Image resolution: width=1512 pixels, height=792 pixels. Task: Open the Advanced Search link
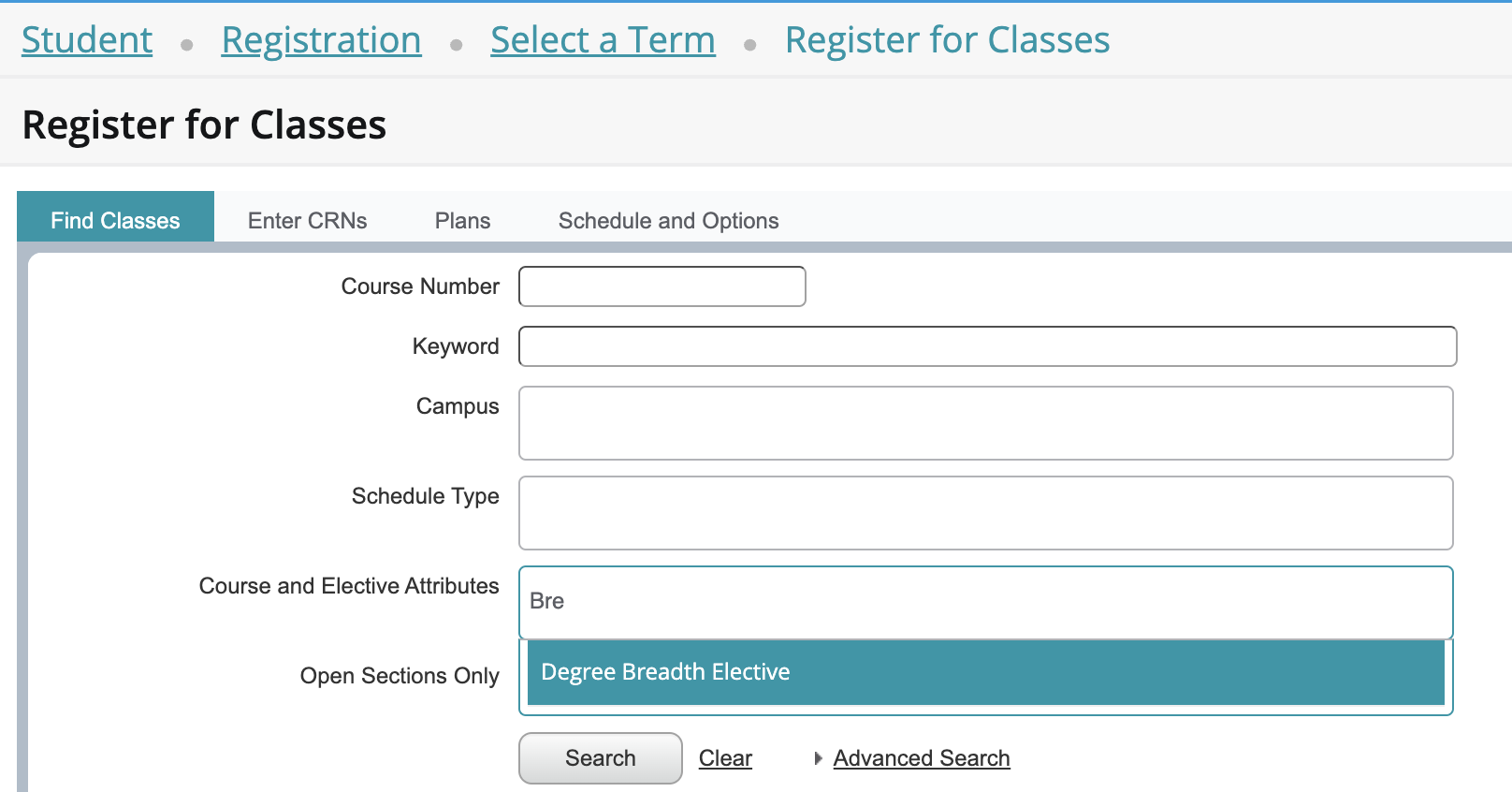click(x=922, y=758)
